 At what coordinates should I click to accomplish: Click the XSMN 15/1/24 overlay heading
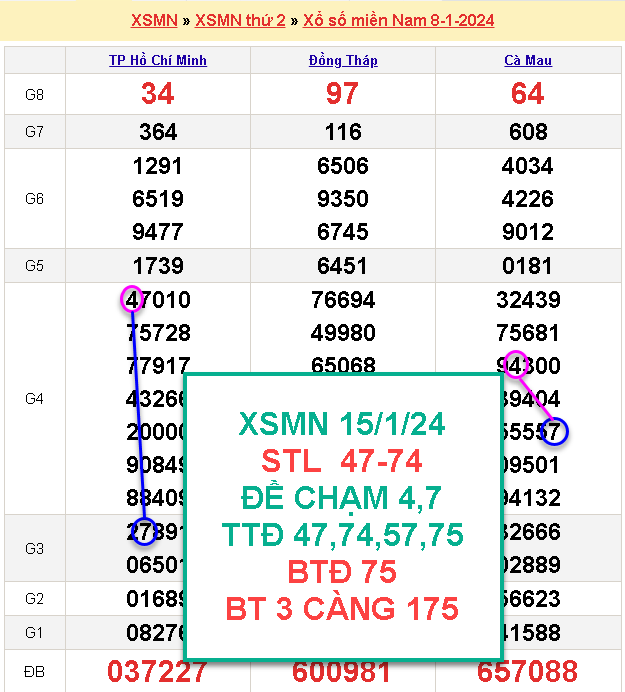click(x=342, y=424)
